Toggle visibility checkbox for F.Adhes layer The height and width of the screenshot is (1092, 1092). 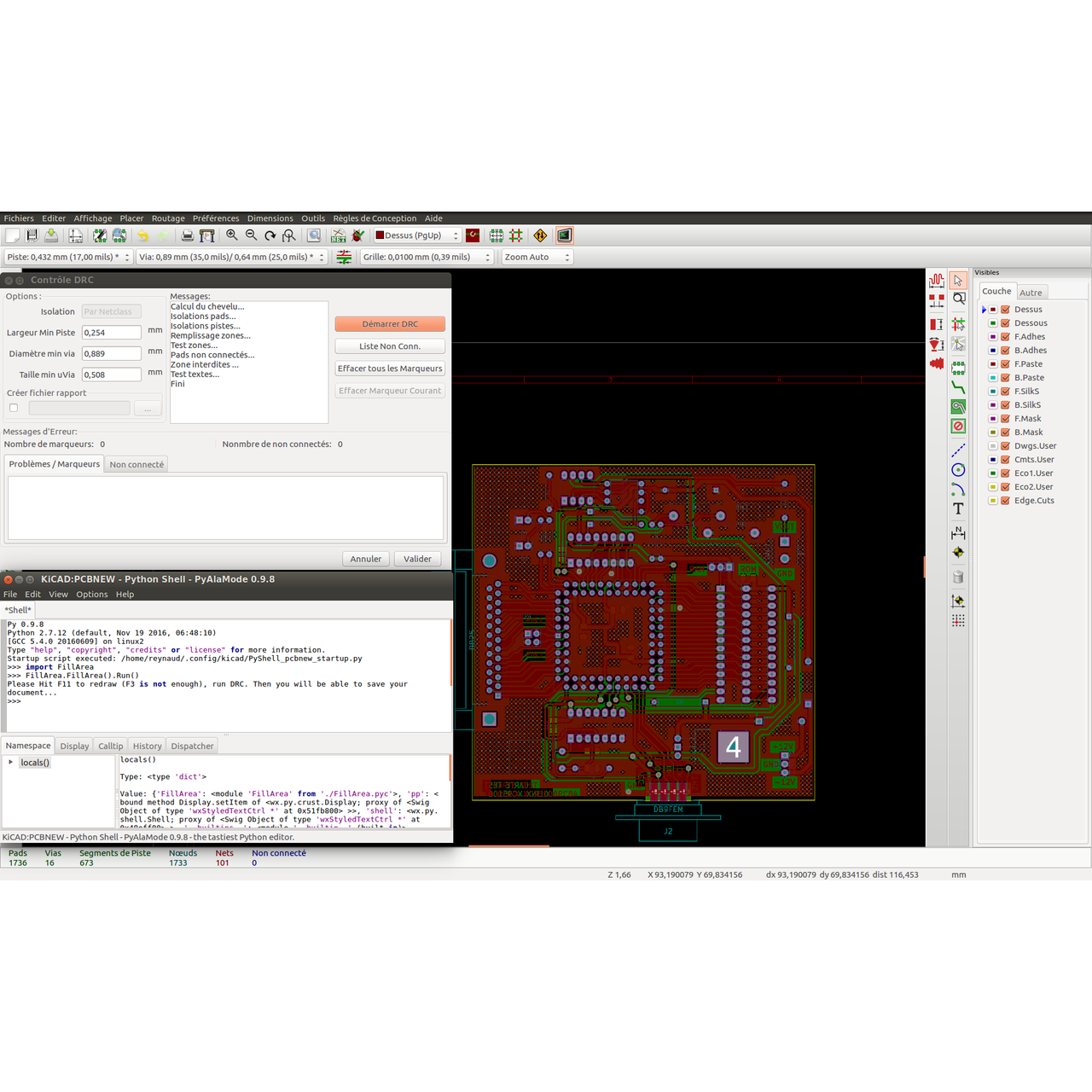1006,337
